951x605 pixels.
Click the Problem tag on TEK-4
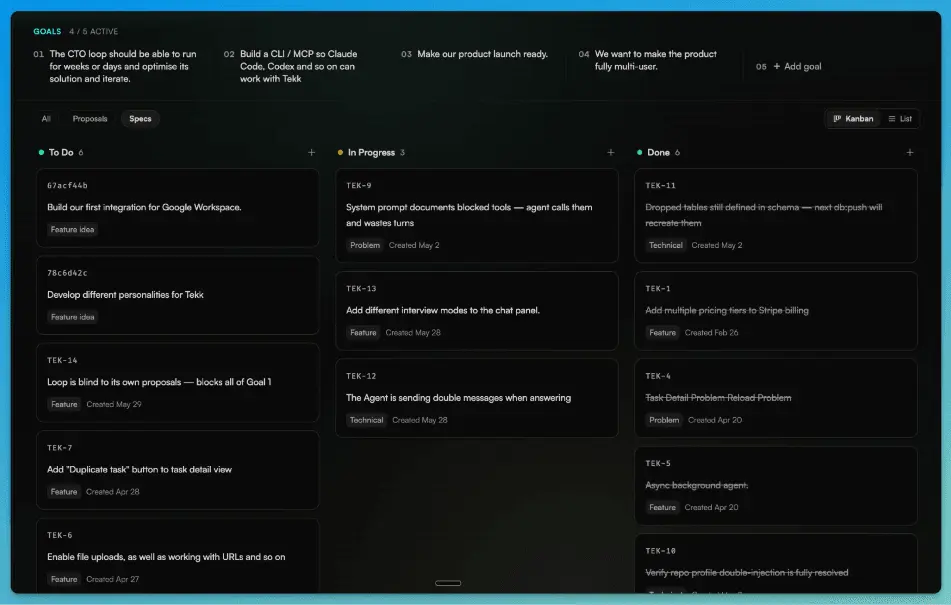click(664, 420)
